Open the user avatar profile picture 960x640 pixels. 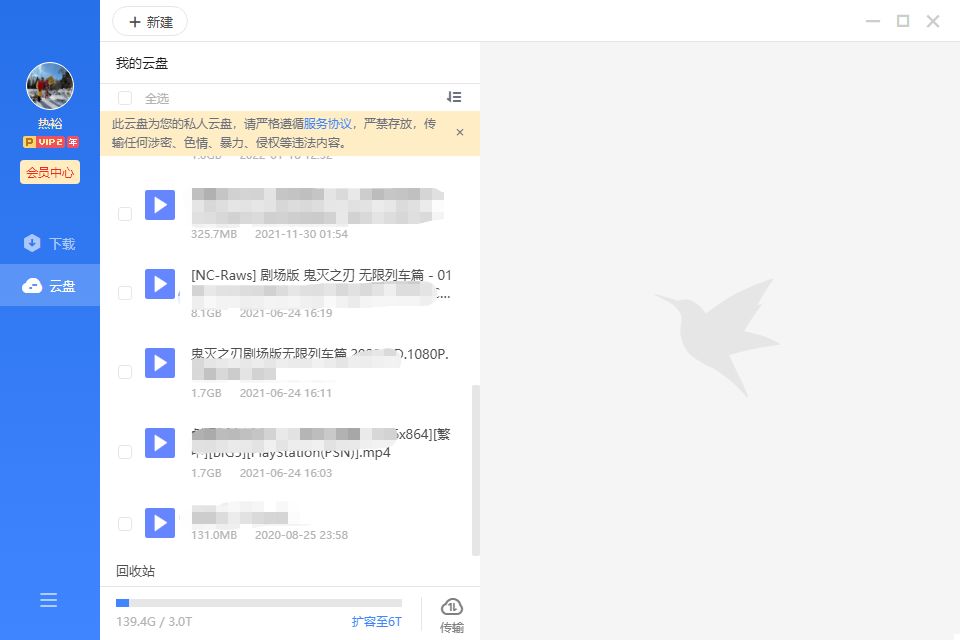pos(50,86)
